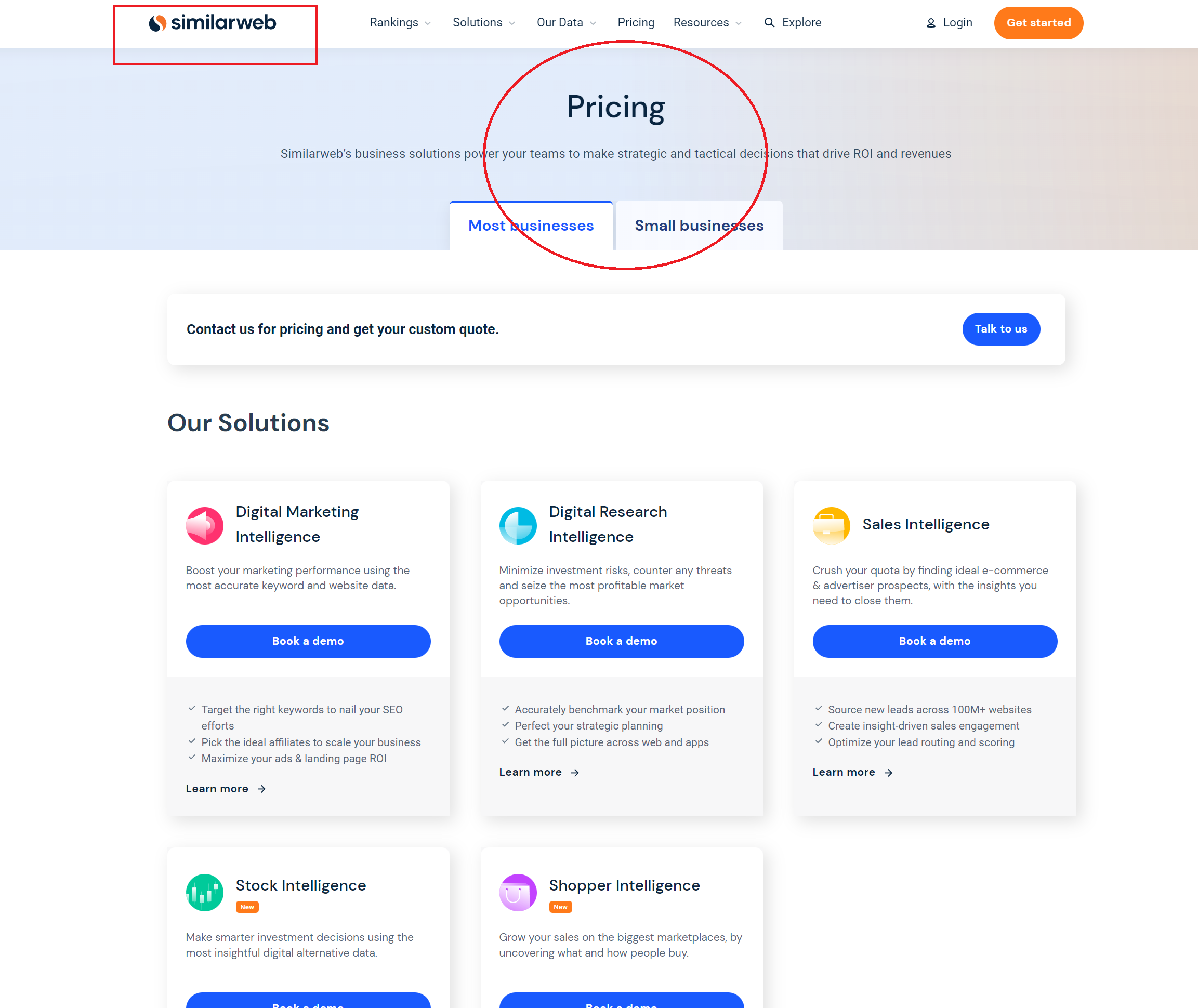Click the Digital Marketing Intelligence megaphone icon
Image resolution: width=1198 pixels, height=1008 pixels.
[x=204, y=525]
